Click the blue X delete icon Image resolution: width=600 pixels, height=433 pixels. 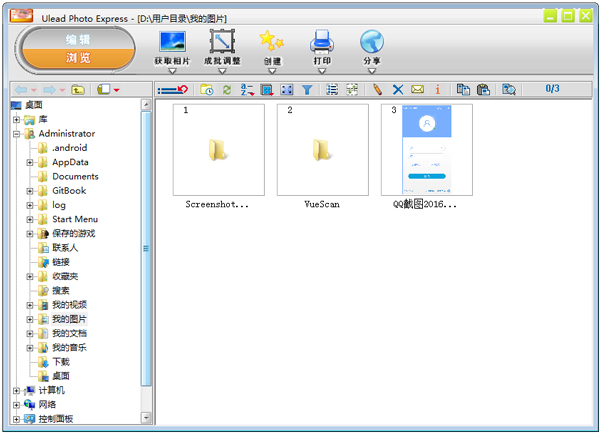pos(398,90)
